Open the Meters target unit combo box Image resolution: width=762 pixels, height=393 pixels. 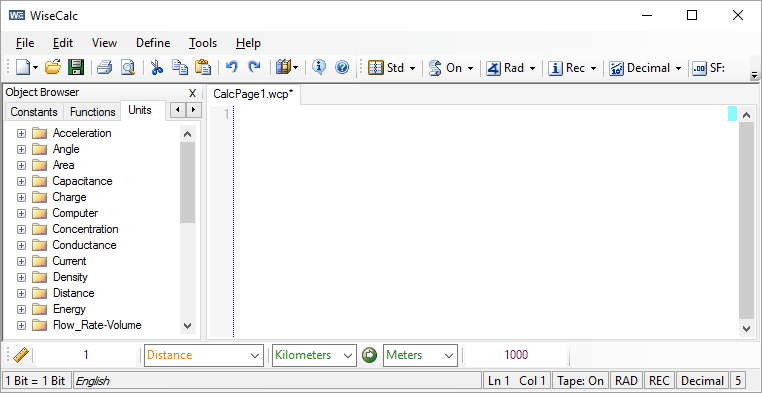pos(420,355)
